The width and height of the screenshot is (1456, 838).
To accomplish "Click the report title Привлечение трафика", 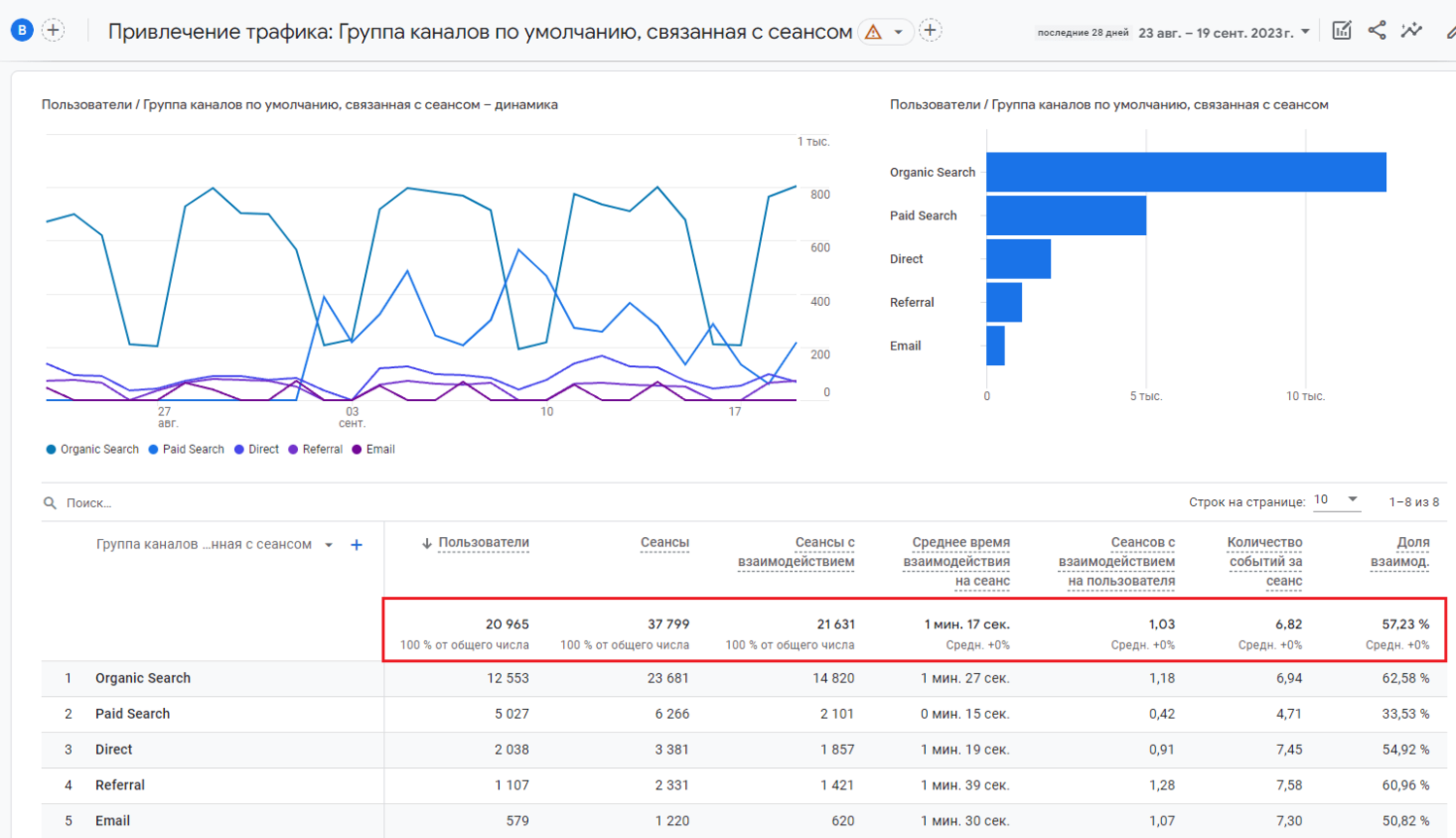I will pos(480,32).
